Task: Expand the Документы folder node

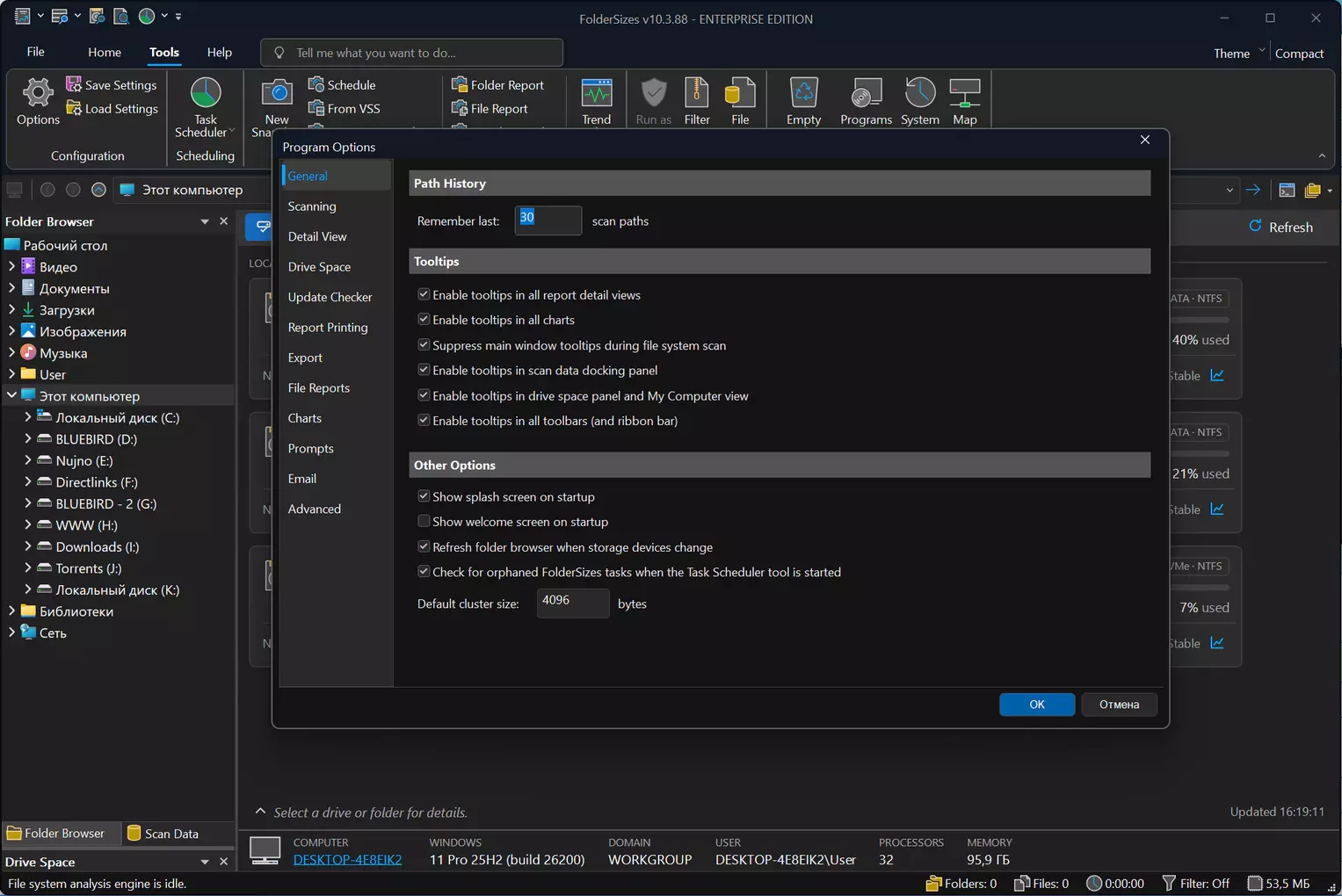Action: 11,288
